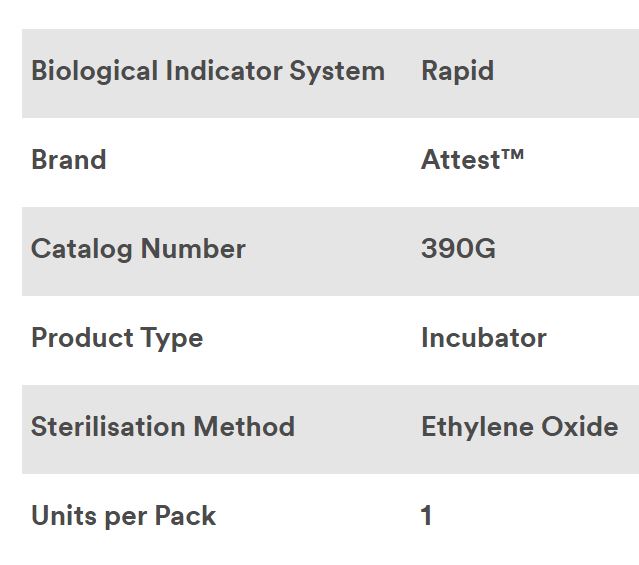Click the 'Catalog Number' label
639x565 pixels.
(x=138, y=249)
